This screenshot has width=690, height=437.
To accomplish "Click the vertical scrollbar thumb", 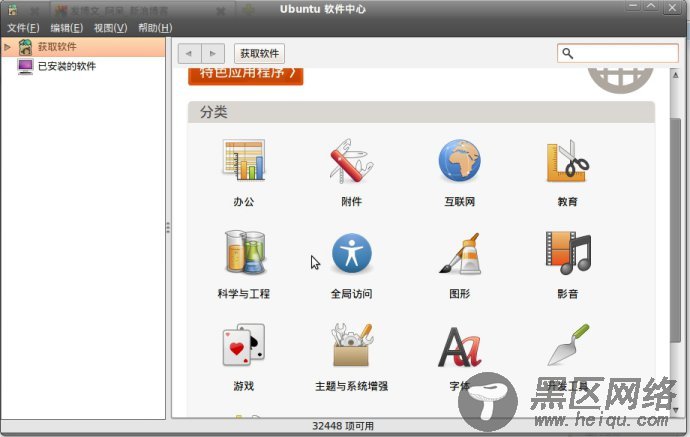I will tap(675, 230).
